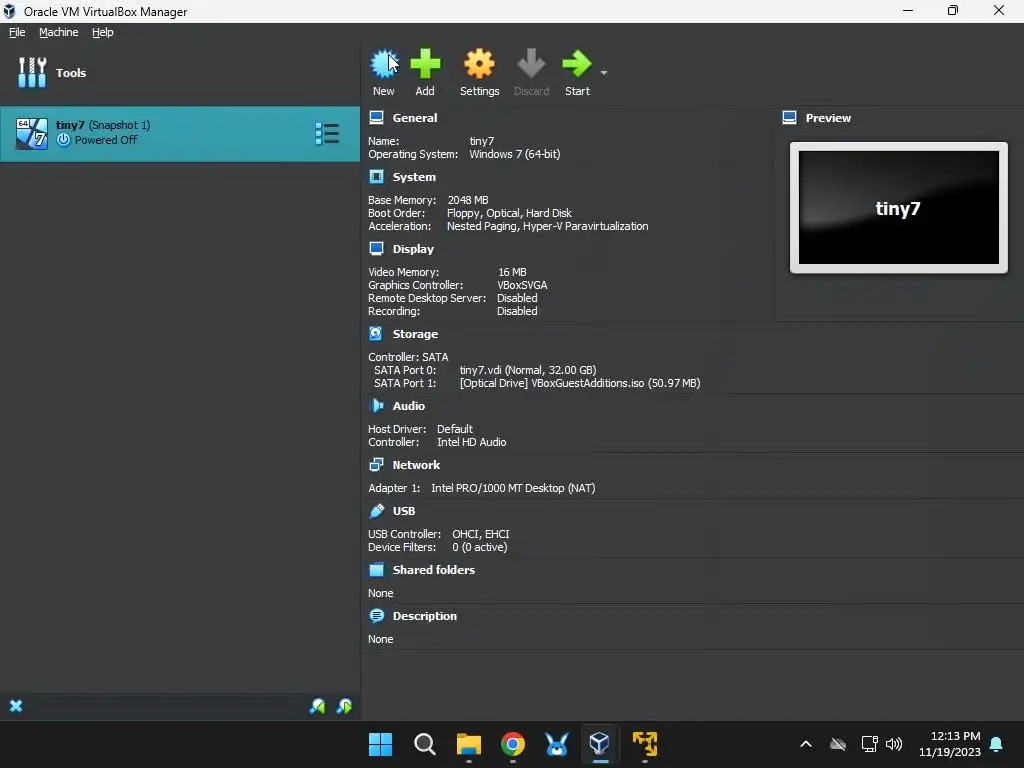
Task: Show hidden system tray icons chevron
Action: pos(806,744)
